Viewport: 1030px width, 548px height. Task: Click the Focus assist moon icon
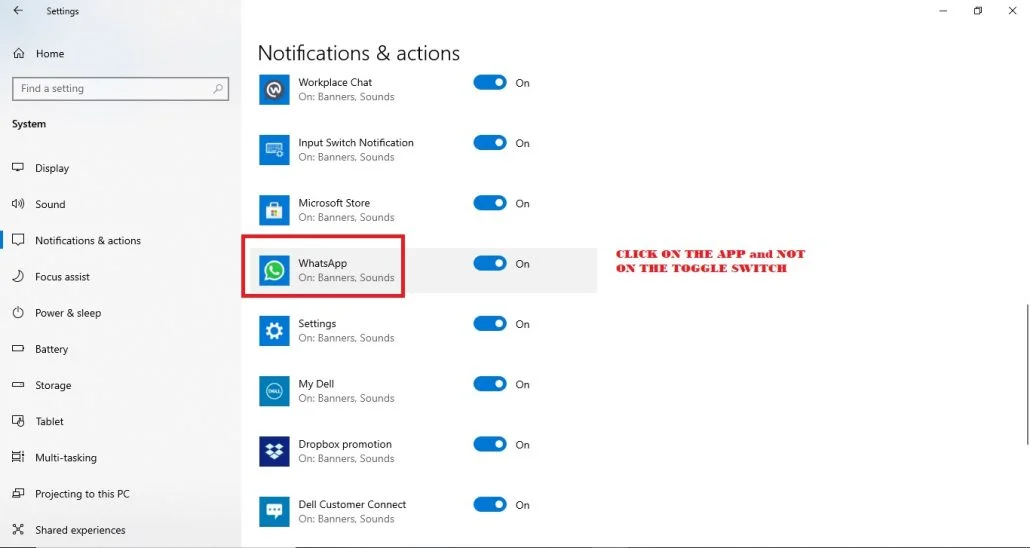tap(18, 276)
